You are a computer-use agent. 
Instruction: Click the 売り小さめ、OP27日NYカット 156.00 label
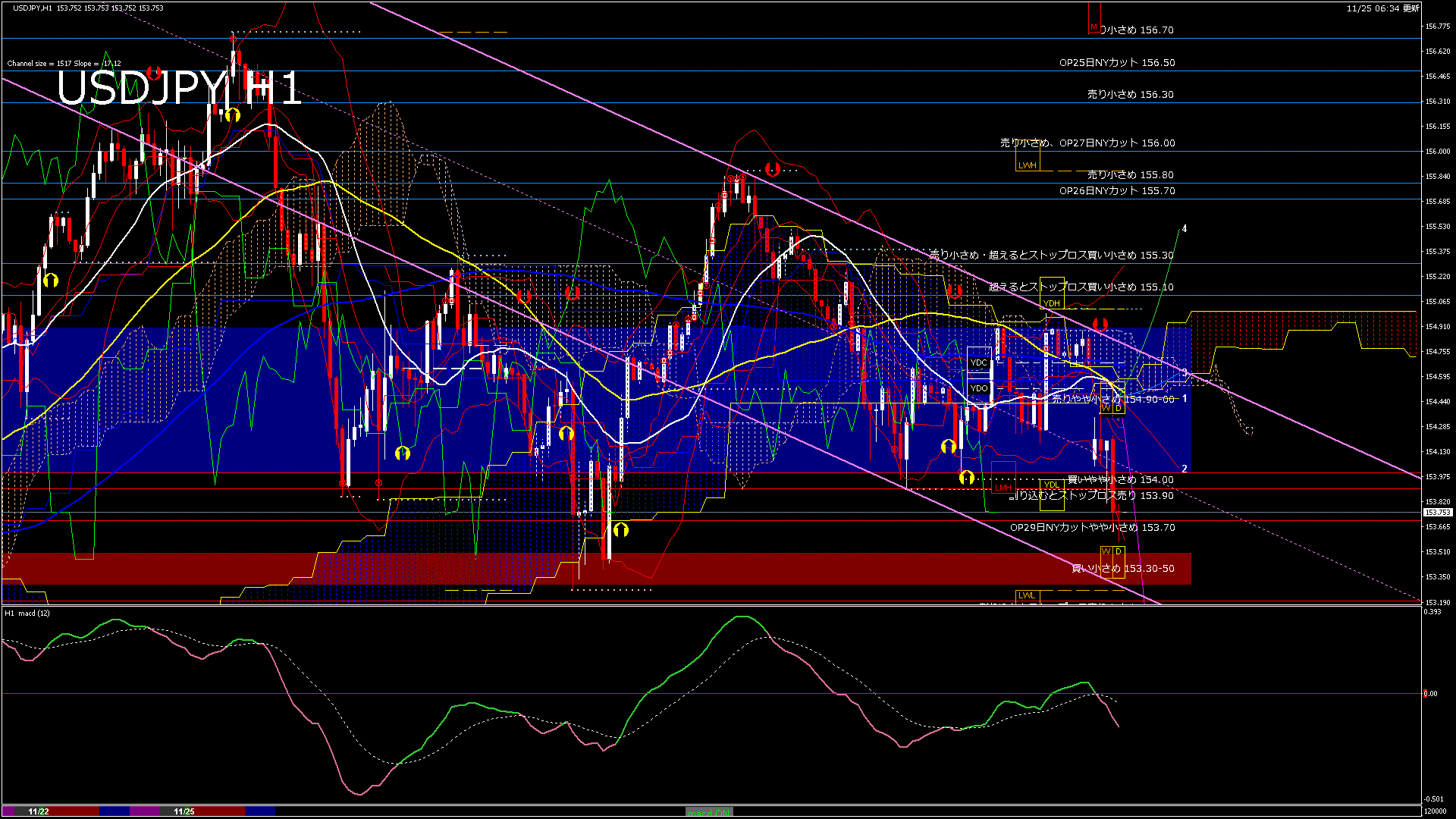[x=1087, y=143]
